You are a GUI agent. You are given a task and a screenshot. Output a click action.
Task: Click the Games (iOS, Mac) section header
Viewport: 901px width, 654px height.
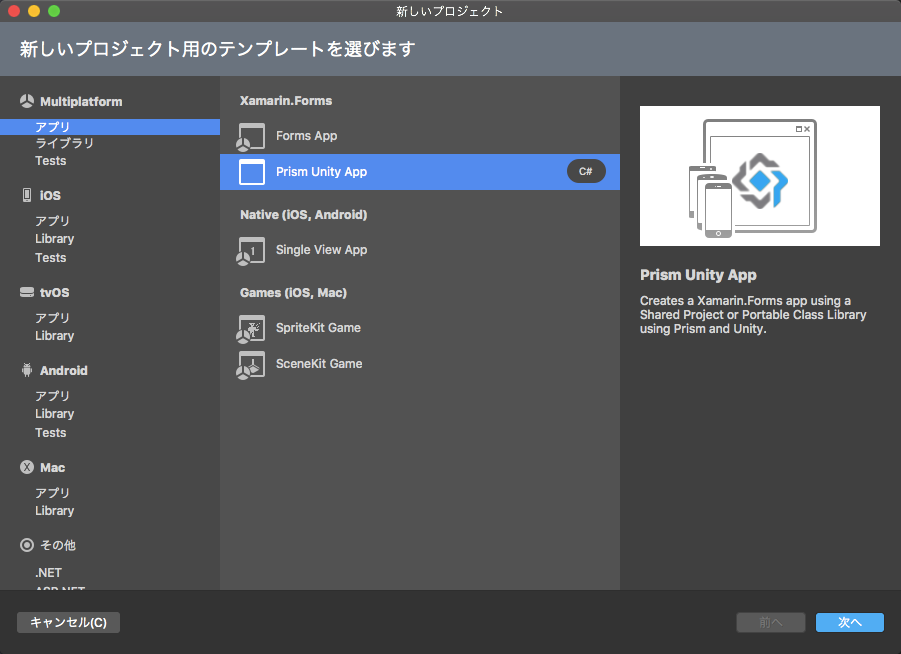294,293
